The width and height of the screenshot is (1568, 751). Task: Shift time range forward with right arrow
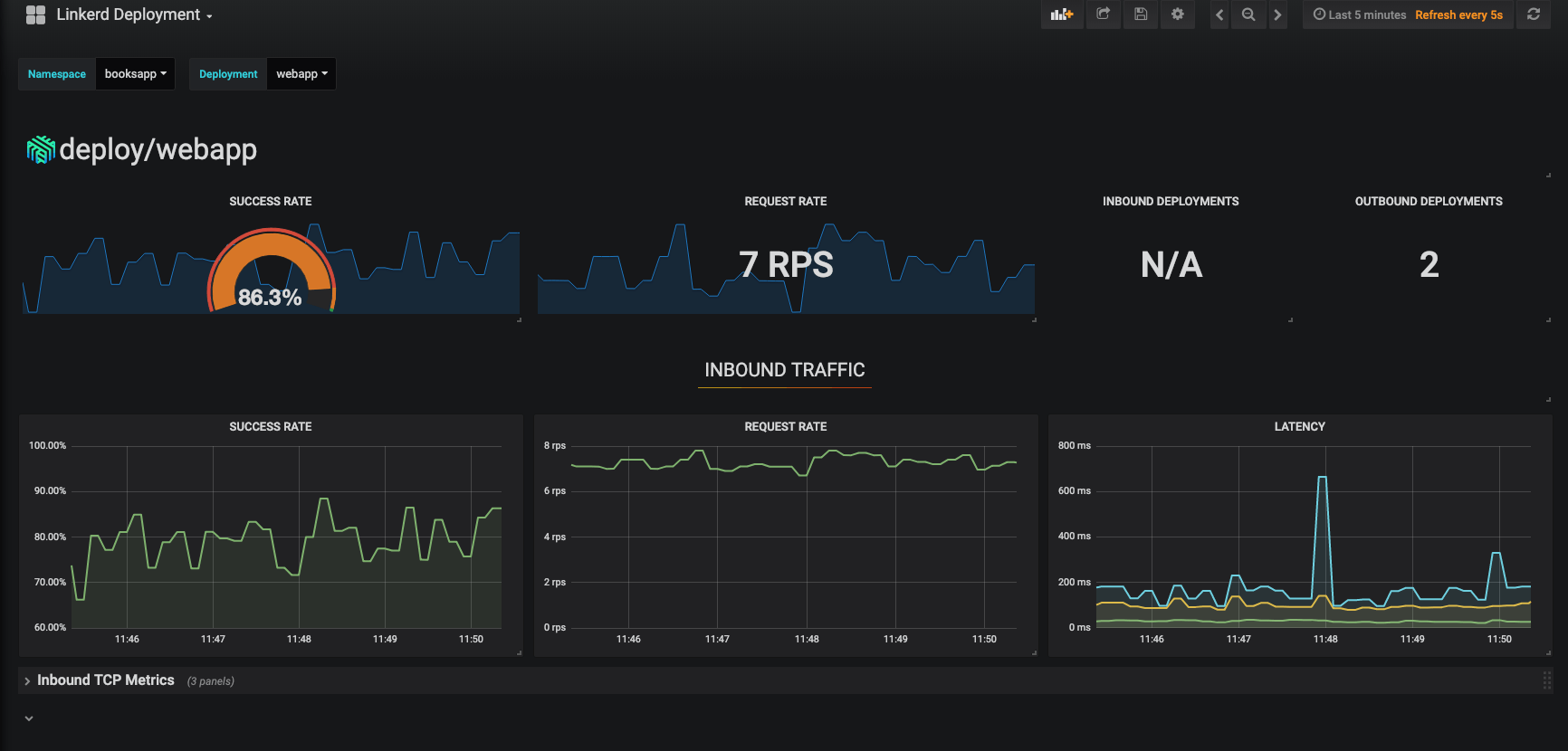pos(1277,14)
